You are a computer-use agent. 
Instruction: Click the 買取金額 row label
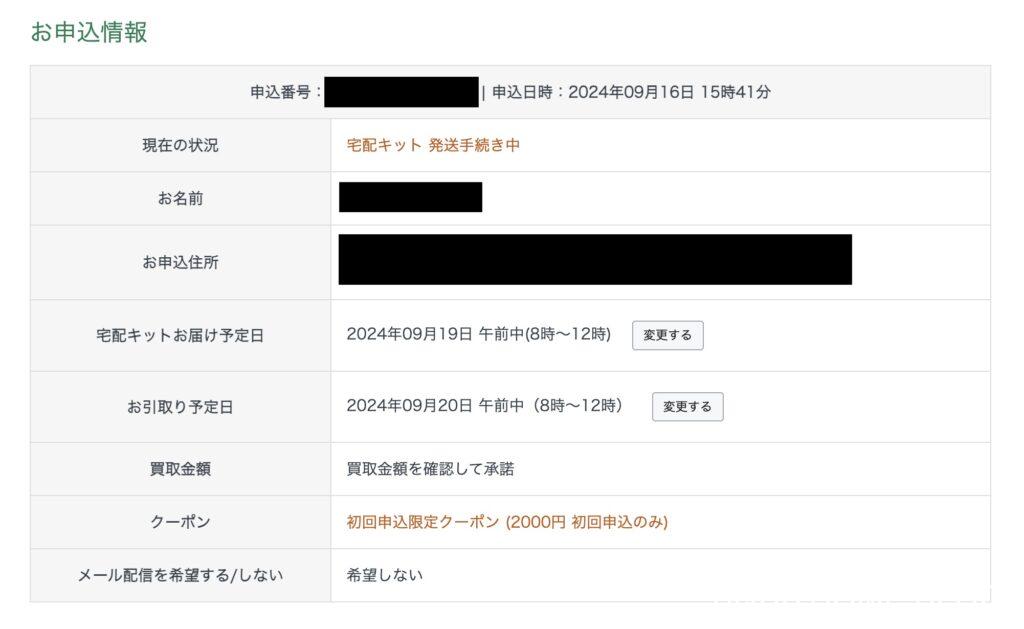point(180,469)
